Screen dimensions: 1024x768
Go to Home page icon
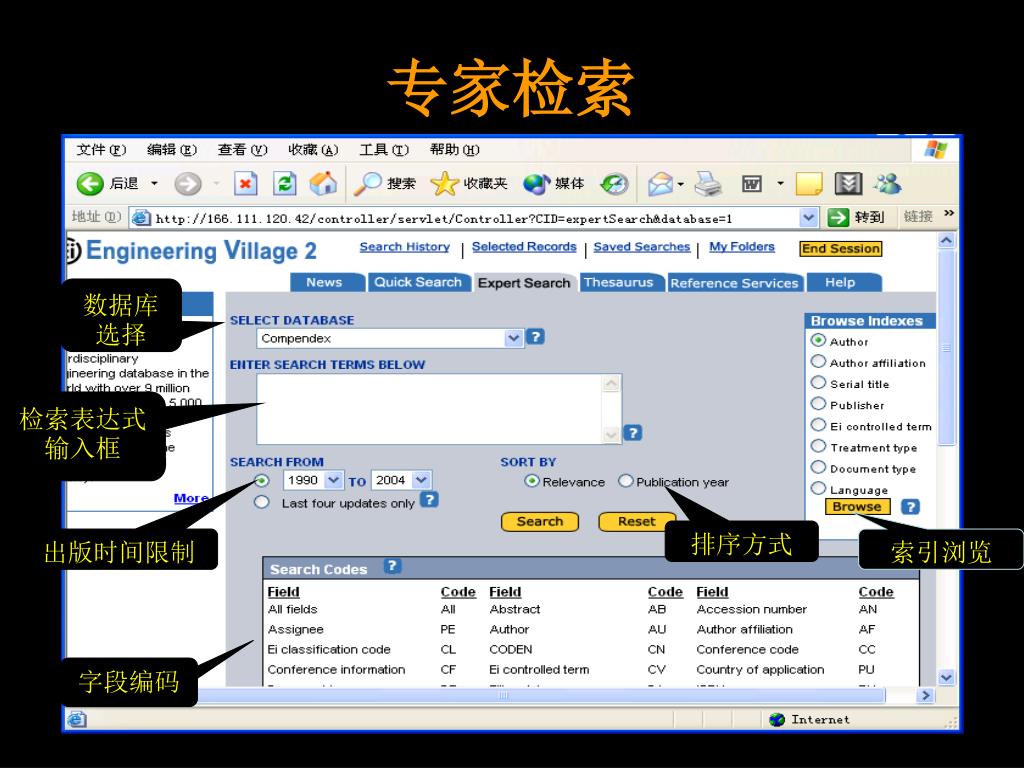[323, 184]
